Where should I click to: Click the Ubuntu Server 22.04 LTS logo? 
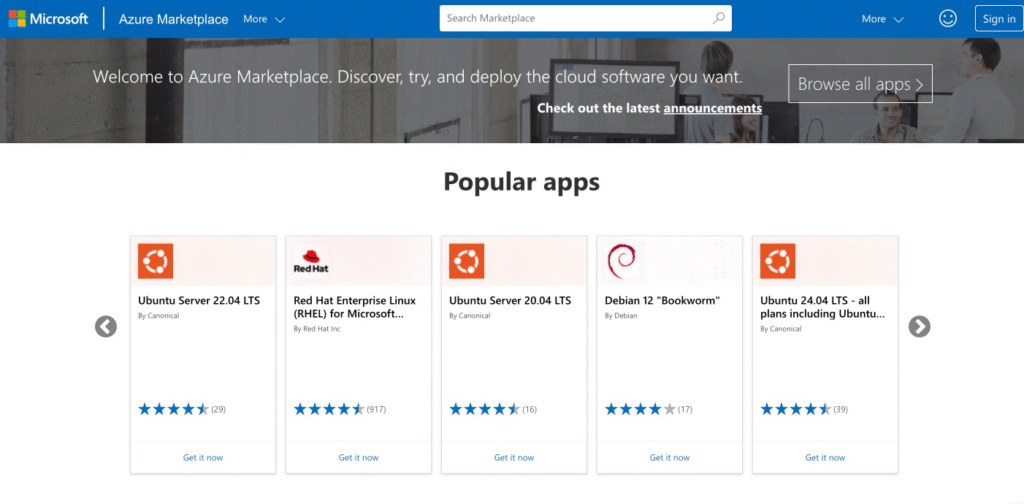tap(156, 261)
